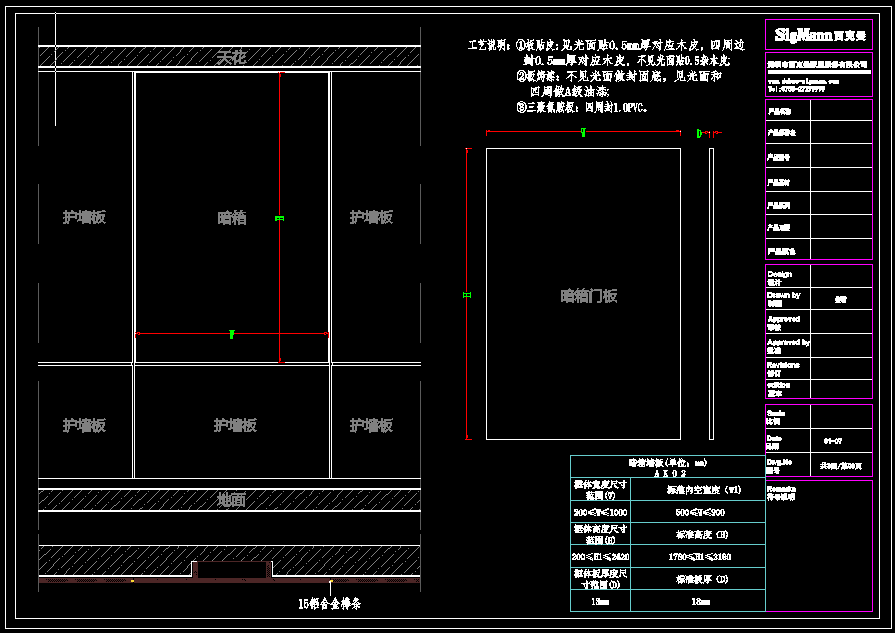Select the 暗箱门板 door panel label
The height and width of the screenshot is (633, 895).
tap(588, 295)
